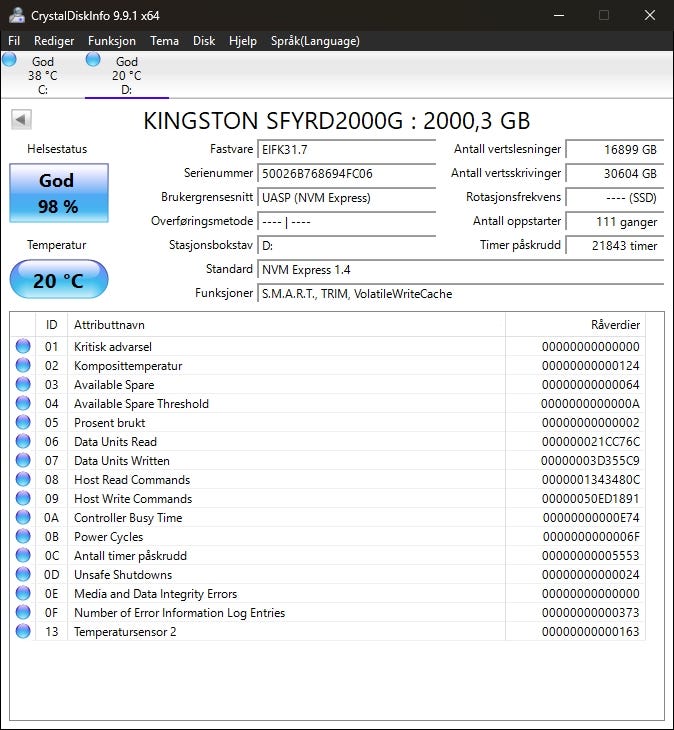Click raw value 0000000000373

[591, 612]
